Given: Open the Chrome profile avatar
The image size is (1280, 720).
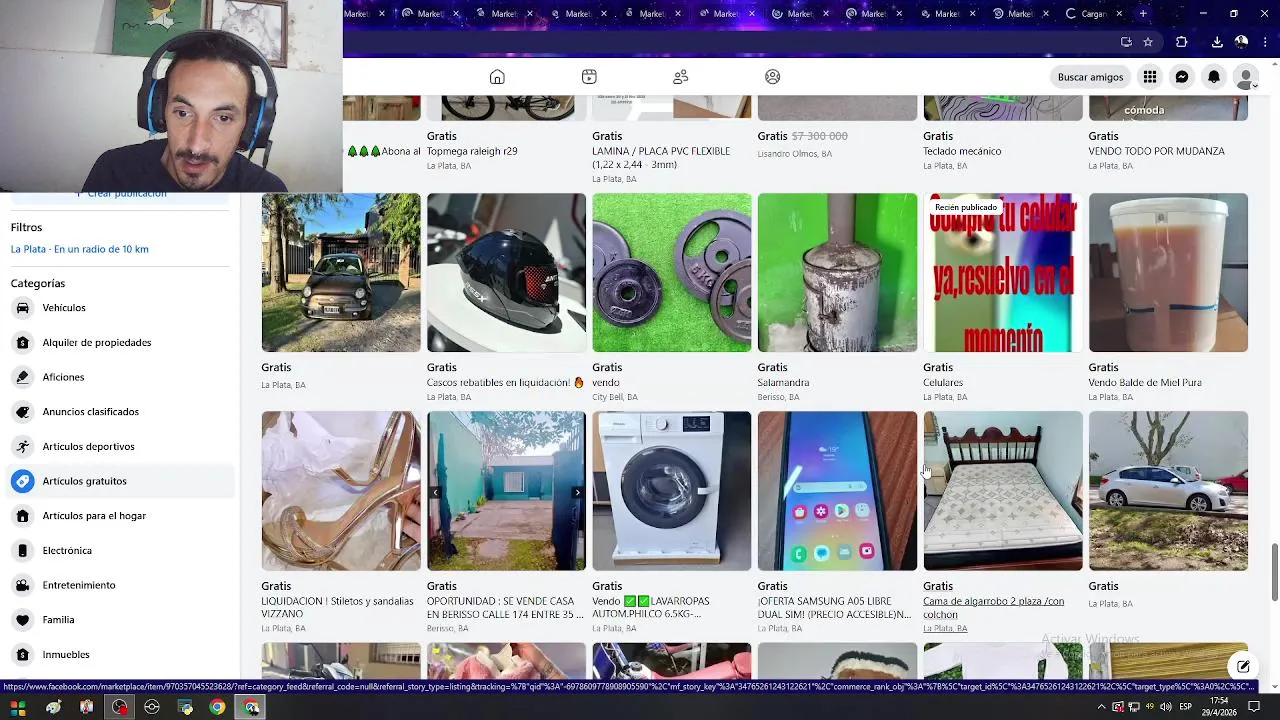Looking at the screenshot, I should tap(1241, 42).
